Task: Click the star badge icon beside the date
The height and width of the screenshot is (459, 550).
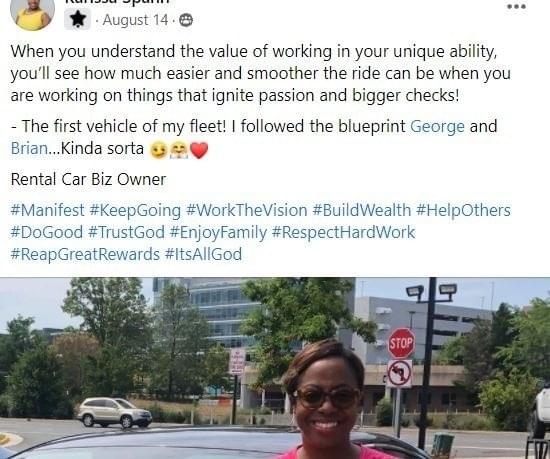Action: pos(78,19)
